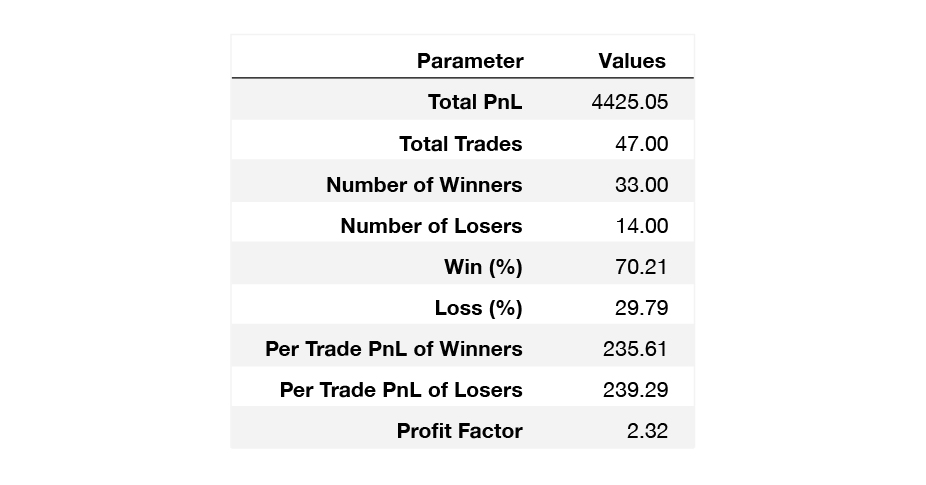Select the Total Trades row label
The width and height of the screenshot is (926, 485).
(461, 144)
